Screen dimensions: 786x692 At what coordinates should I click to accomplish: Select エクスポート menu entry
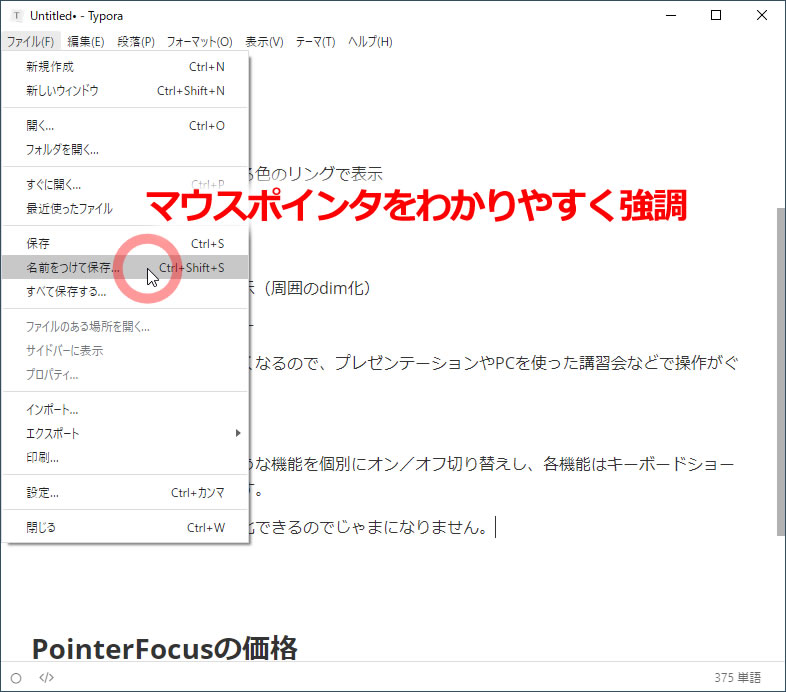[x=125, y=433]
